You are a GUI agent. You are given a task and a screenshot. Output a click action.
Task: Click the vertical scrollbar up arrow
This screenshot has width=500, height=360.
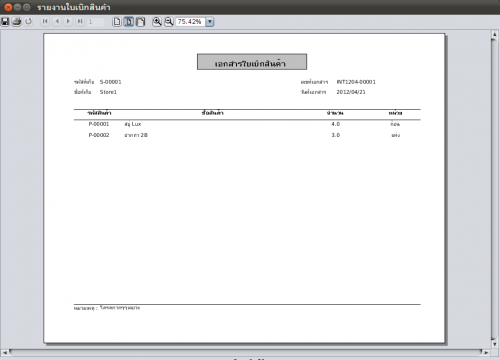[495, 34]
